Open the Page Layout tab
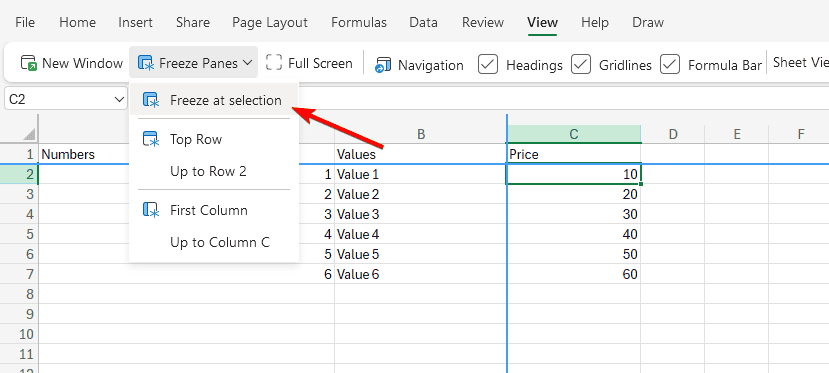This screenshot has height=373, width=829. (270, 23)
